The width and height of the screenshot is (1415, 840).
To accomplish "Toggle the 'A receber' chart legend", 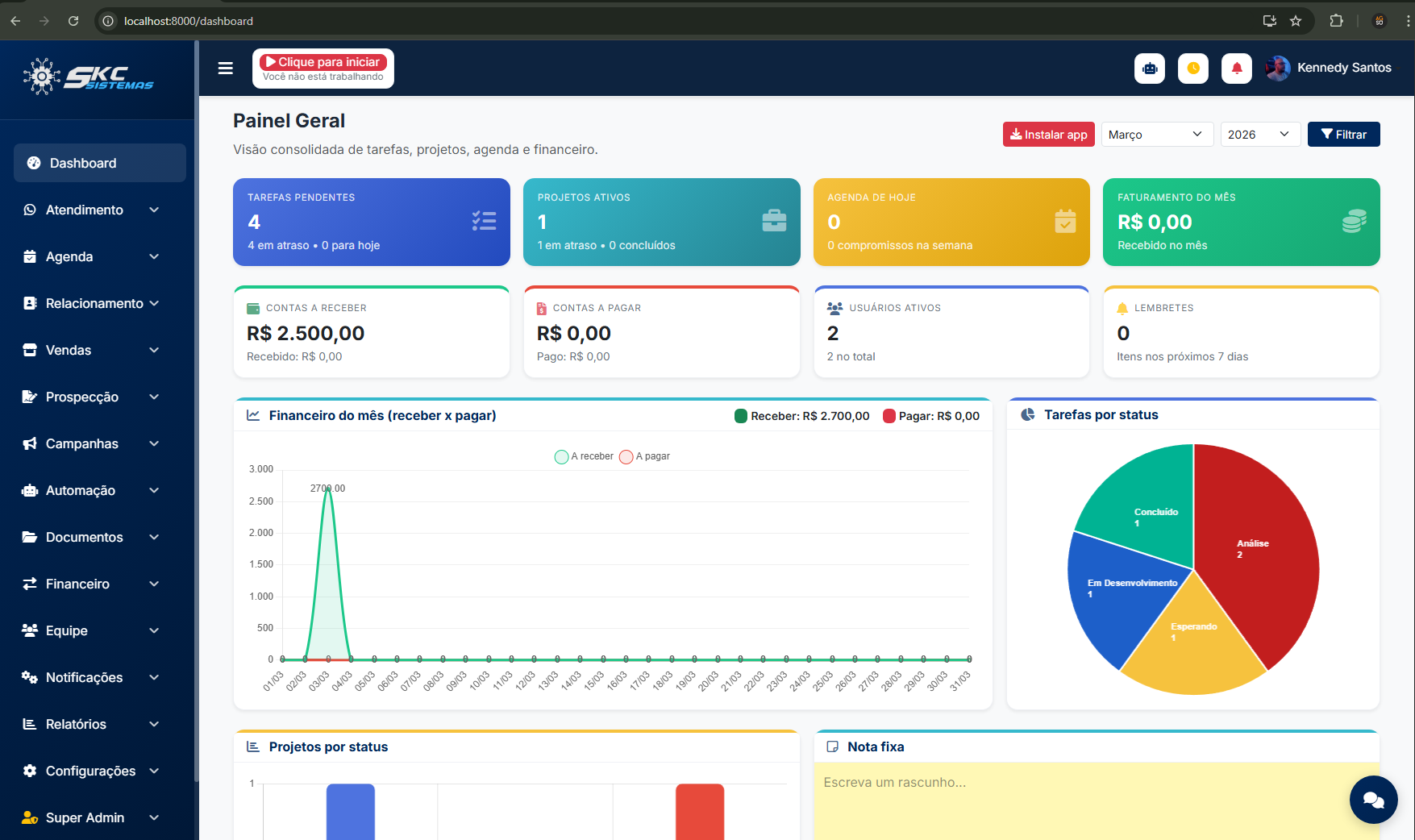I will [x=584, y=456].
